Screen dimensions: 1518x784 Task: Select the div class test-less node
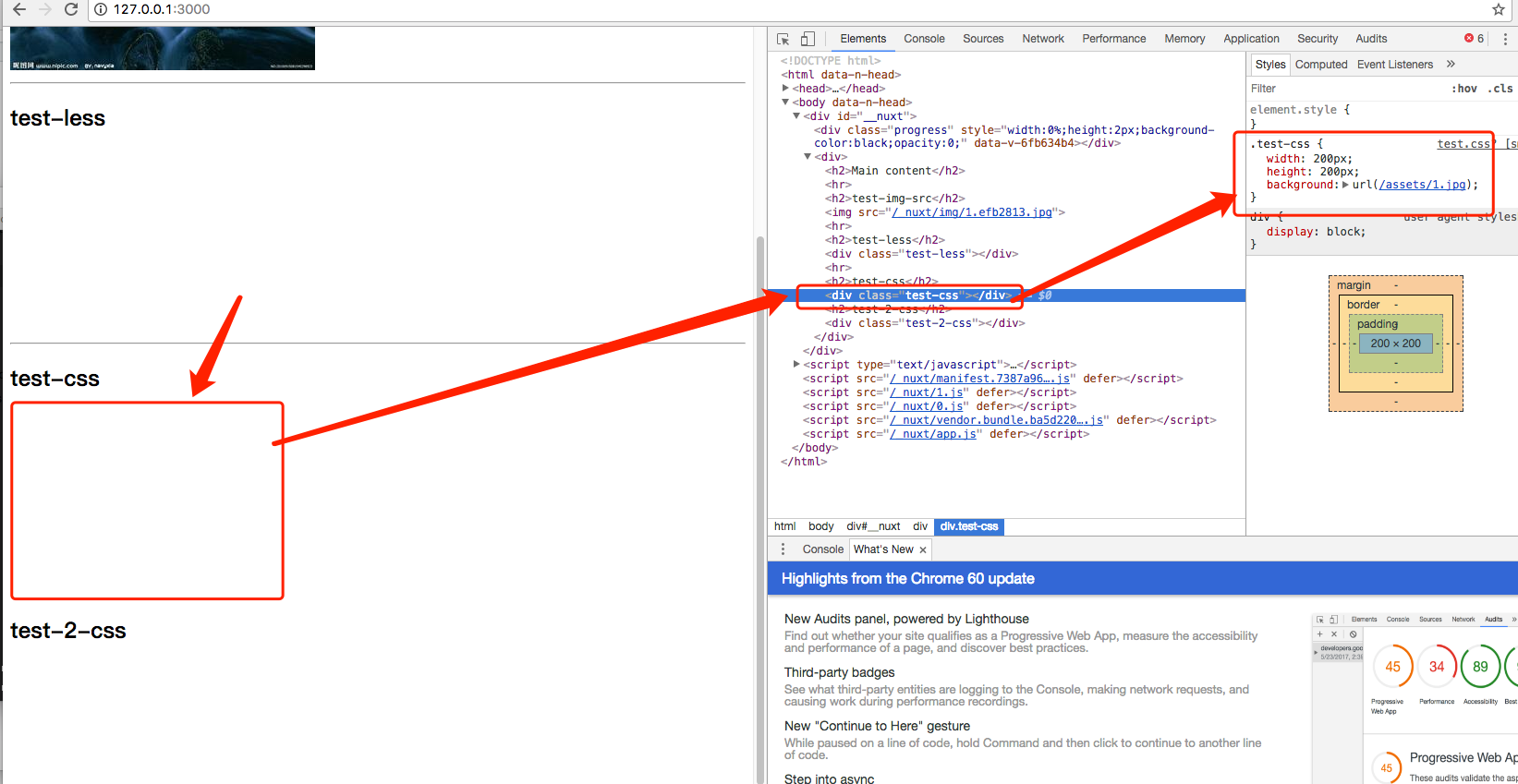pyautogui.click(x=921, y=254)
